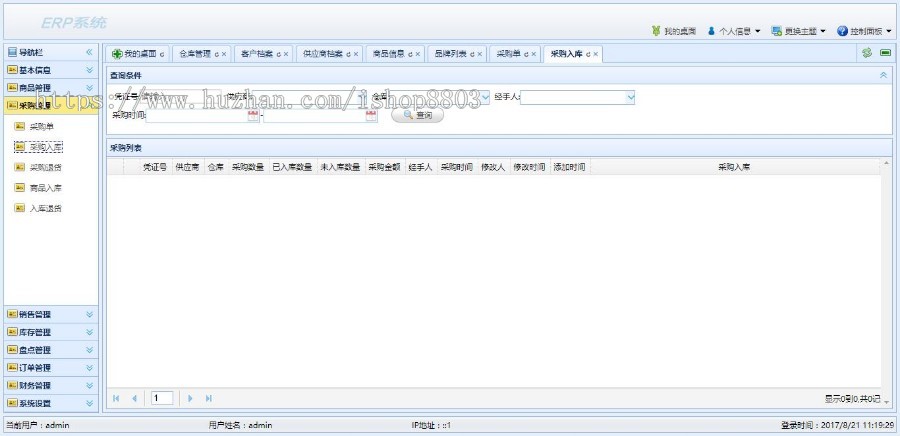Close the 采购入库 tab
This screenshot has width=900, height=436.
(x=595, y=54)
